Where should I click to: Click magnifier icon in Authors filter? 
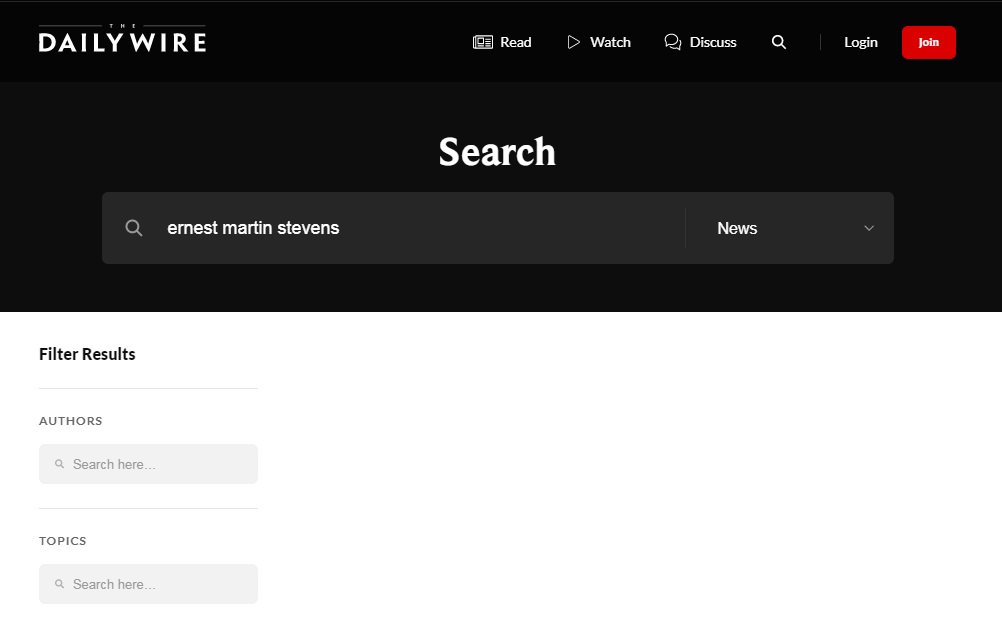coord(59,464)
